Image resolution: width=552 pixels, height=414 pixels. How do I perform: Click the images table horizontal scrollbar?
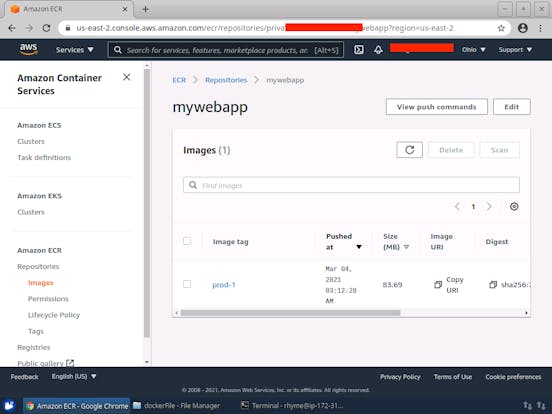[x=290, y=313]
